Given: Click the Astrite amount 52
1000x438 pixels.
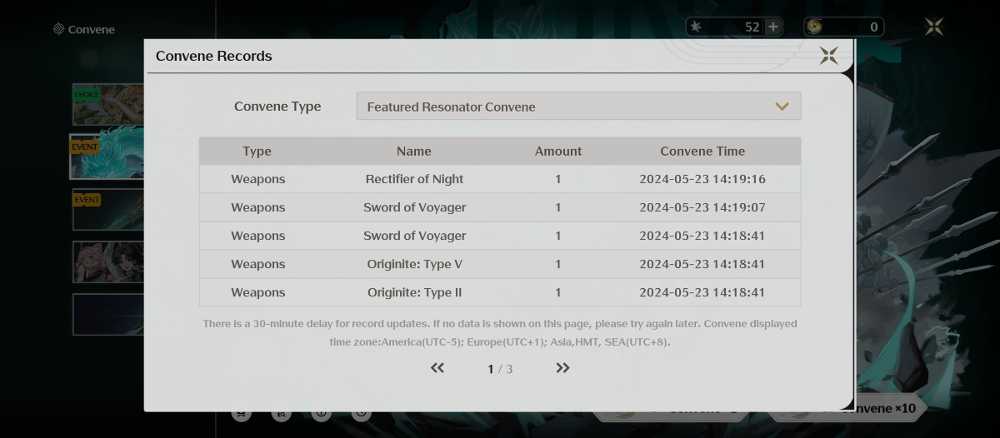Looking at the screenshot, I should [x=752, y=27].
